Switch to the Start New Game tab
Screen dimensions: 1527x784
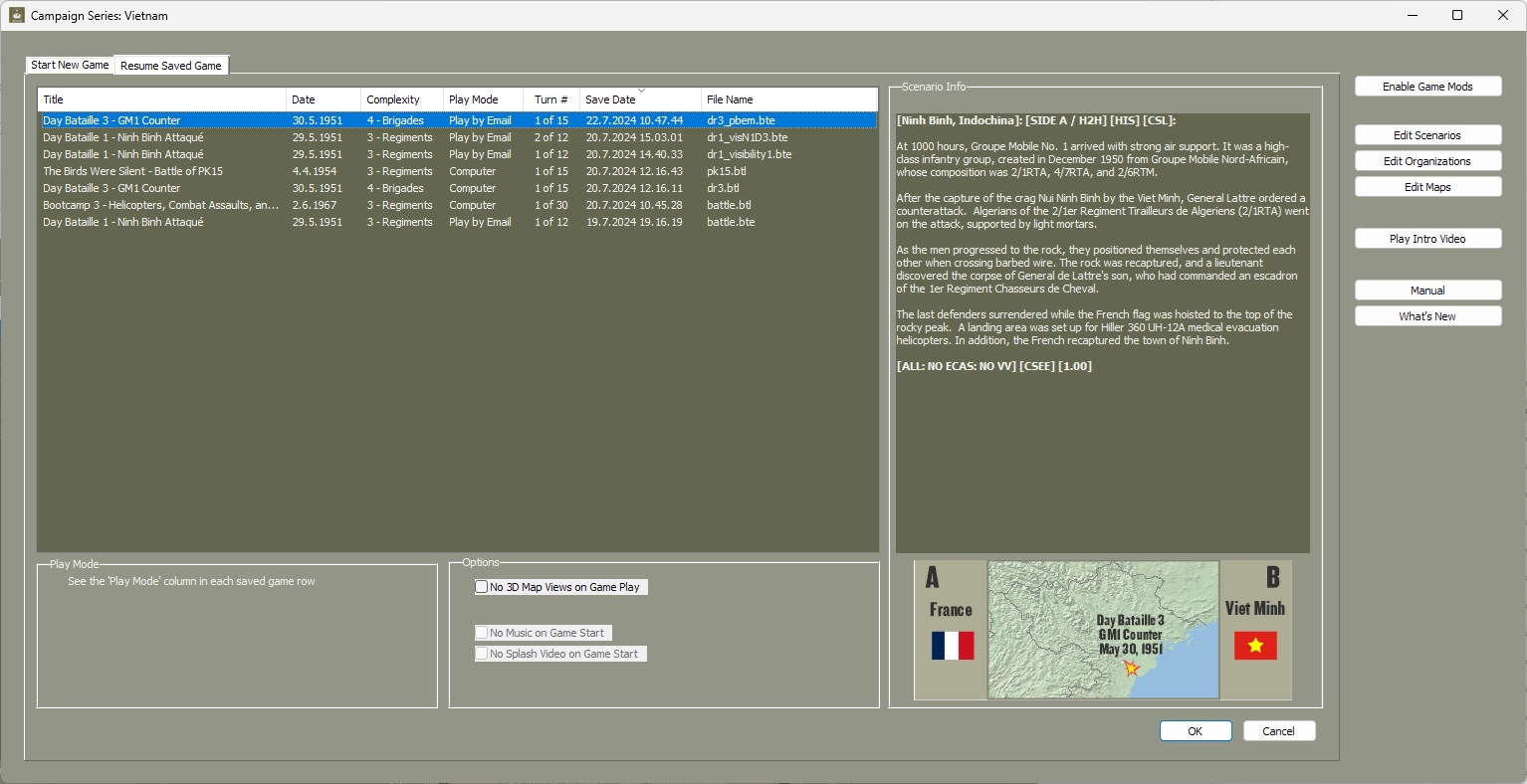70,65
